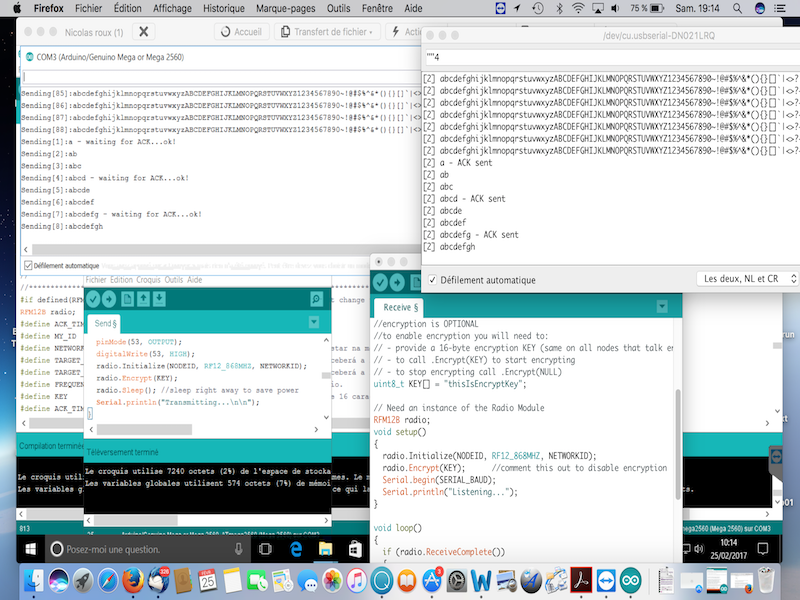Toggle Défilement automatique in COM3 serial monitor
800x600 pixels.
coord(27,266)
